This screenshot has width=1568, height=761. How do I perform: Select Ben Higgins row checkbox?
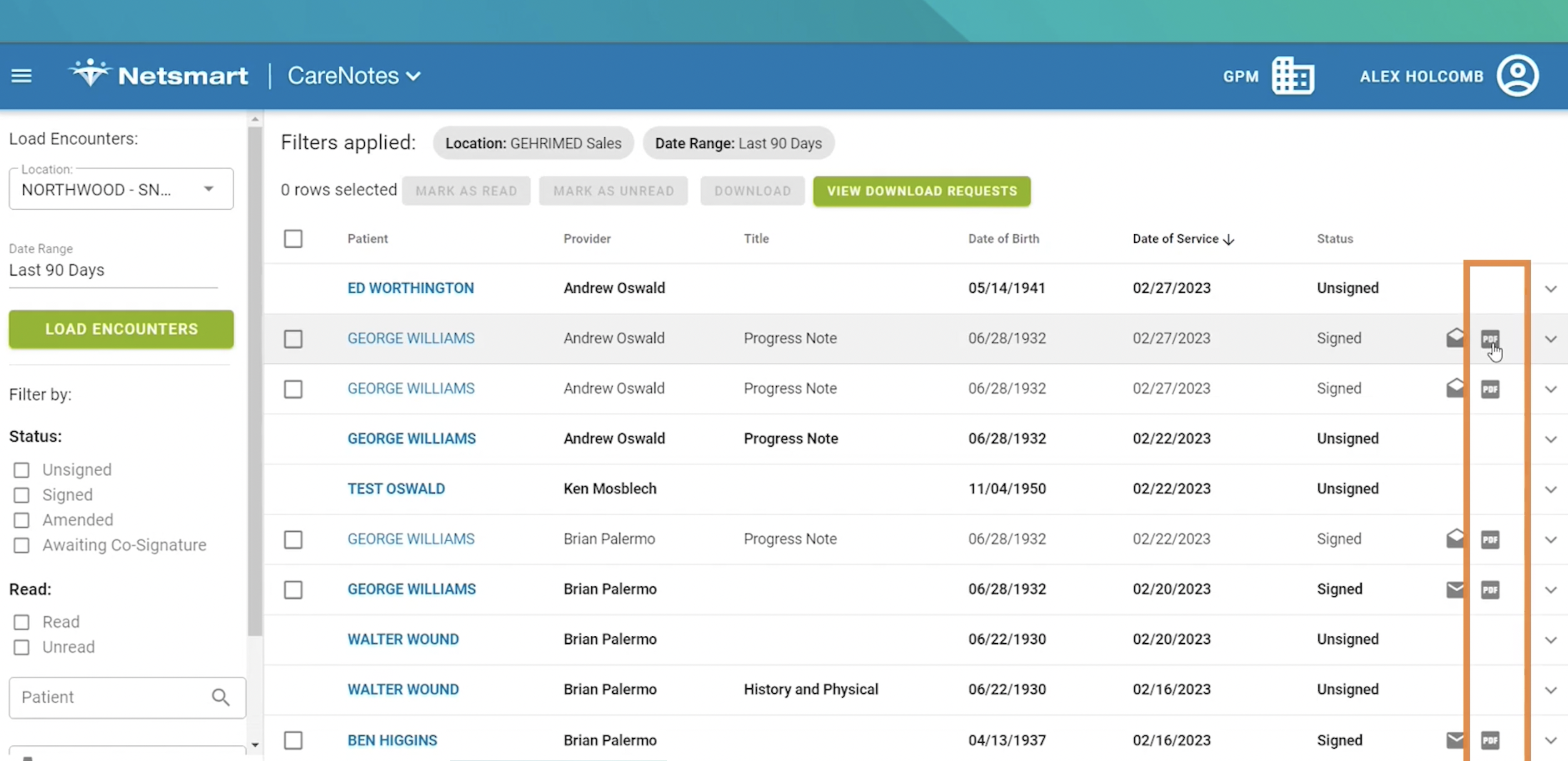pyautogui.click(x=294, y=740)
